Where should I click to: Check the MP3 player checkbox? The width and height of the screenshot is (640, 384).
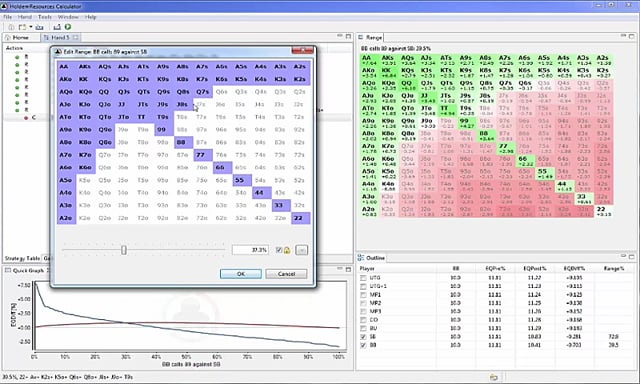[363, 311]
